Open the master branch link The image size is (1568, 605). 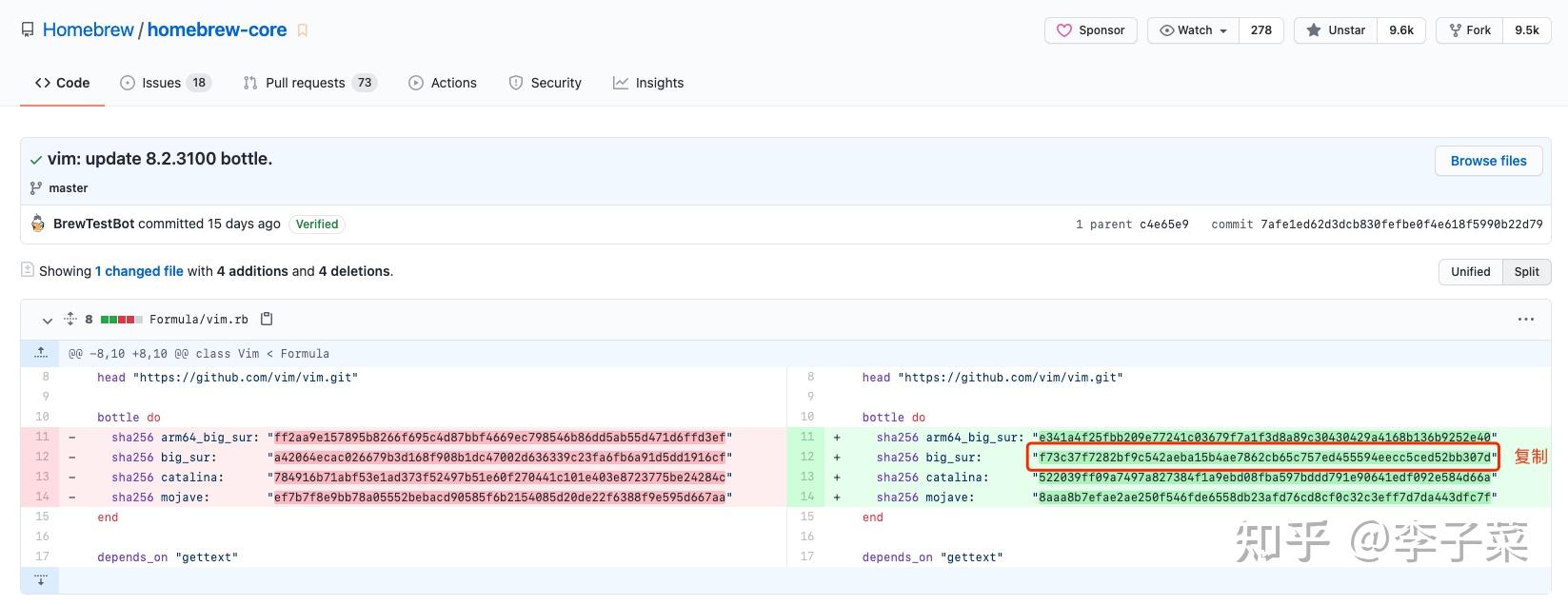69,188
